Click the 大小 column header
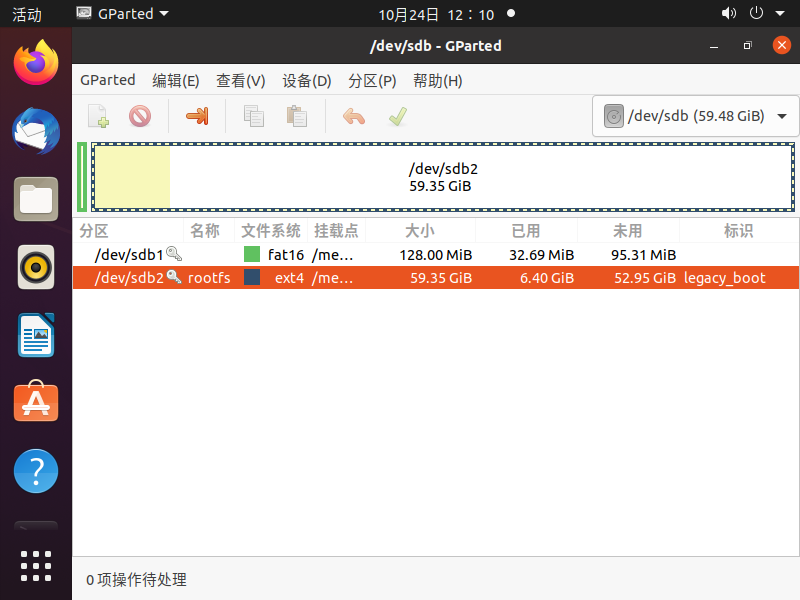The height and width of the screenshot is (600, 800). (420, 231)
